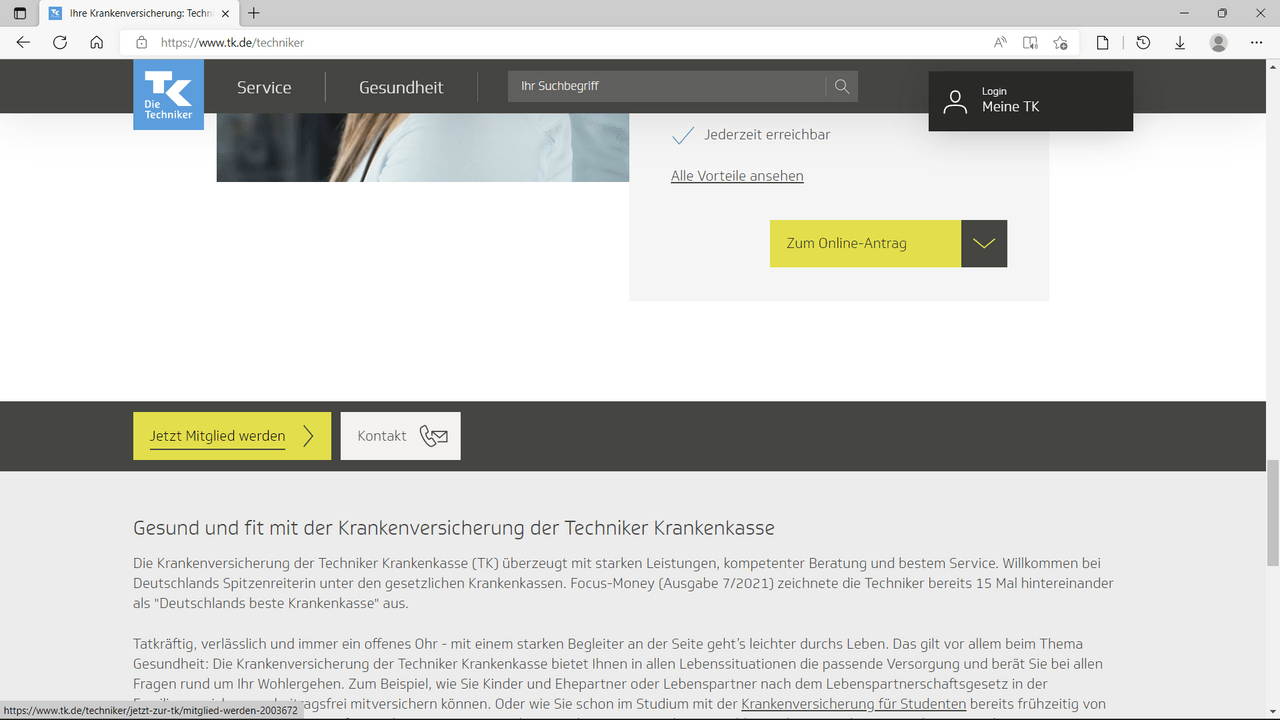
Task: Click the Jetzt Mitglied werden button
Action: (x=232, y=436)
